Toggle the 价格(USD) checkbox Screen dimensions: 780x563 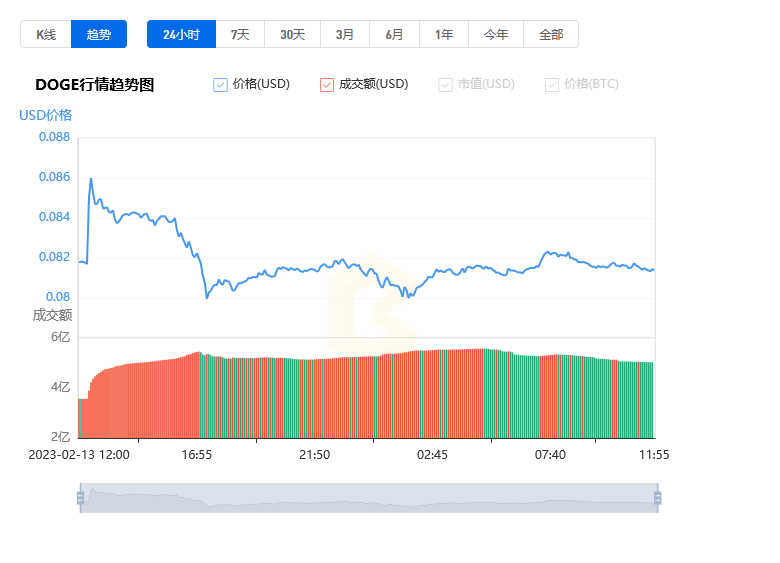pyautogui.click(x=221, y=85)
